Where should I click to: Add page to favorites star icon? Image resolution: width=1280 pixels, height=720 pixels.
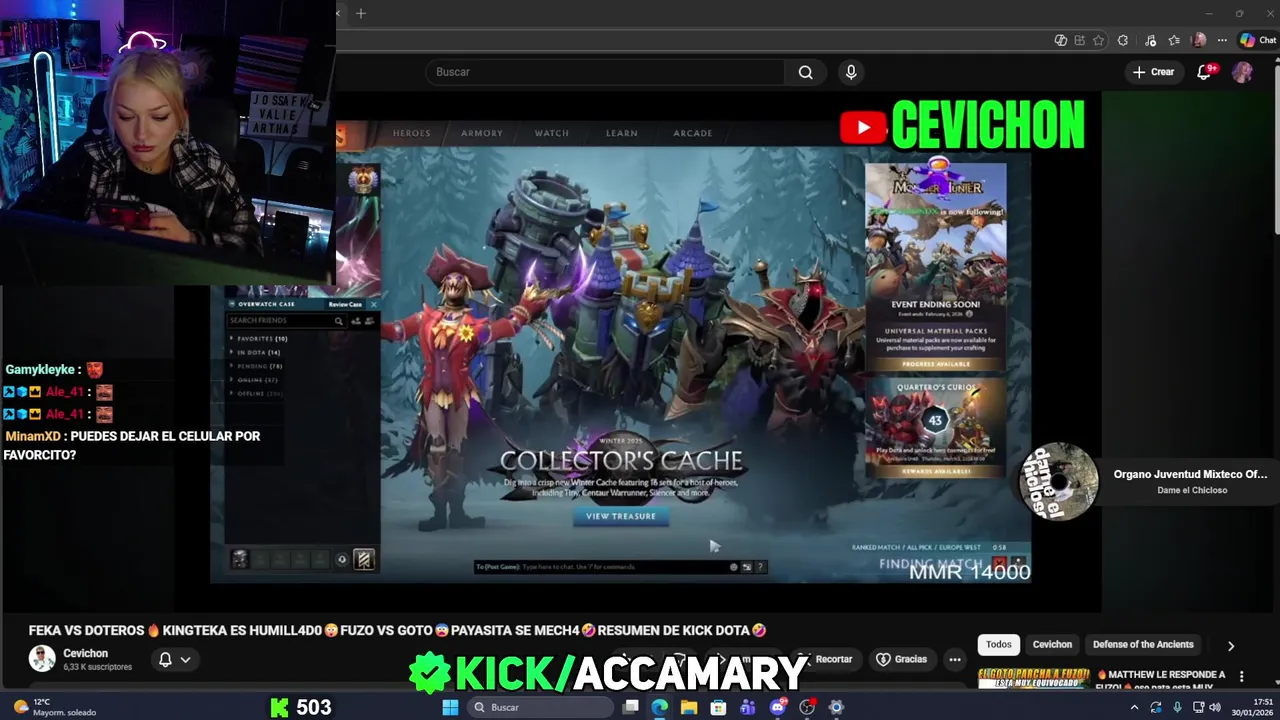(1099, 40)
